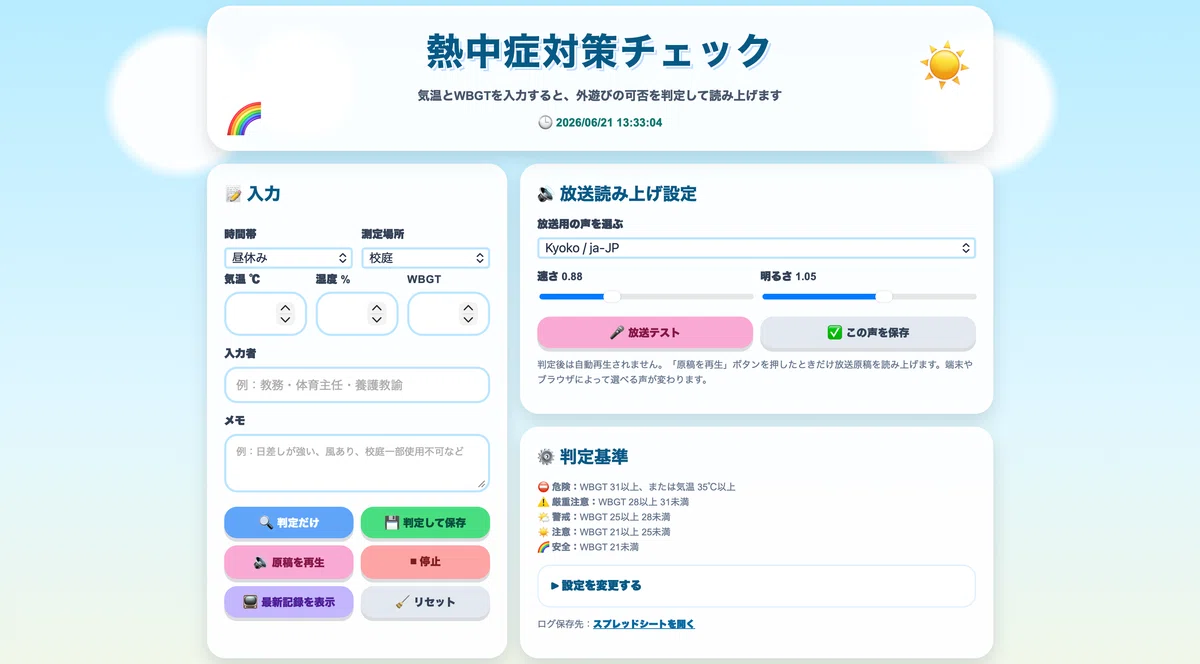This screenshot has width=1200, height=664.
Task: Click the memo icon beside 入力 heading
Action: click(233, 194)
